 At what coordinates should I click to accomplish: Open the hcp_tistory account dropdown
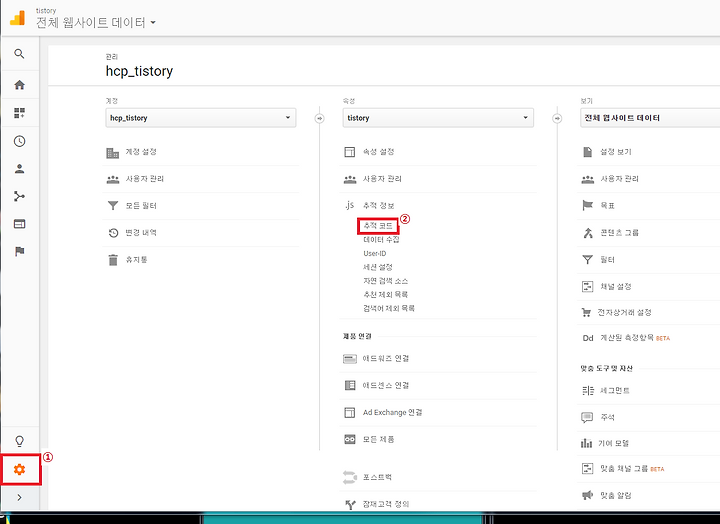point(201,118)
